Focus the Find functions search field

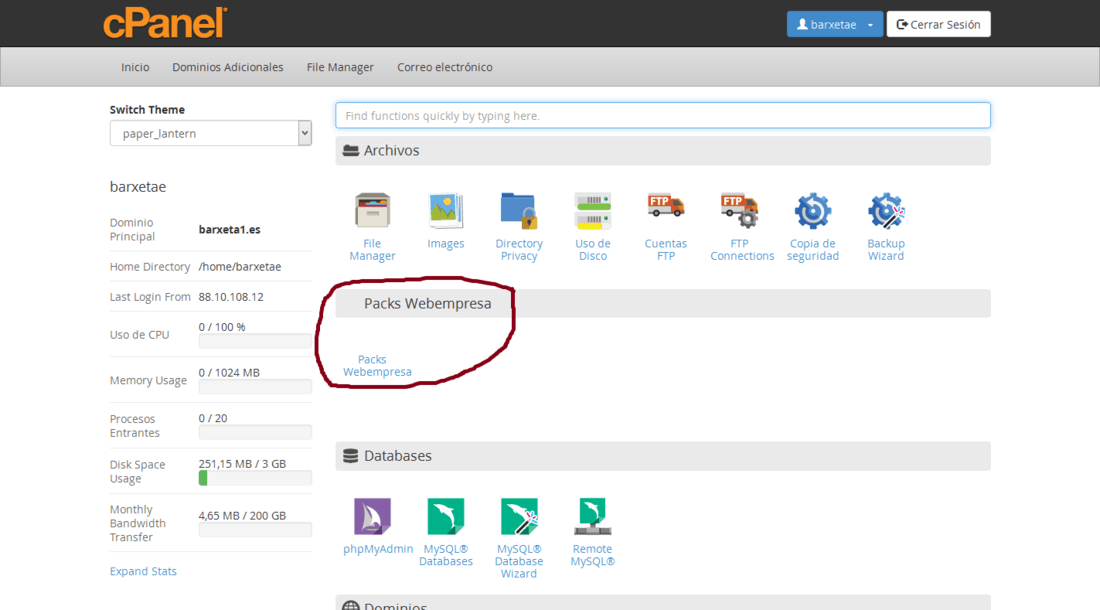click(662, 116)
